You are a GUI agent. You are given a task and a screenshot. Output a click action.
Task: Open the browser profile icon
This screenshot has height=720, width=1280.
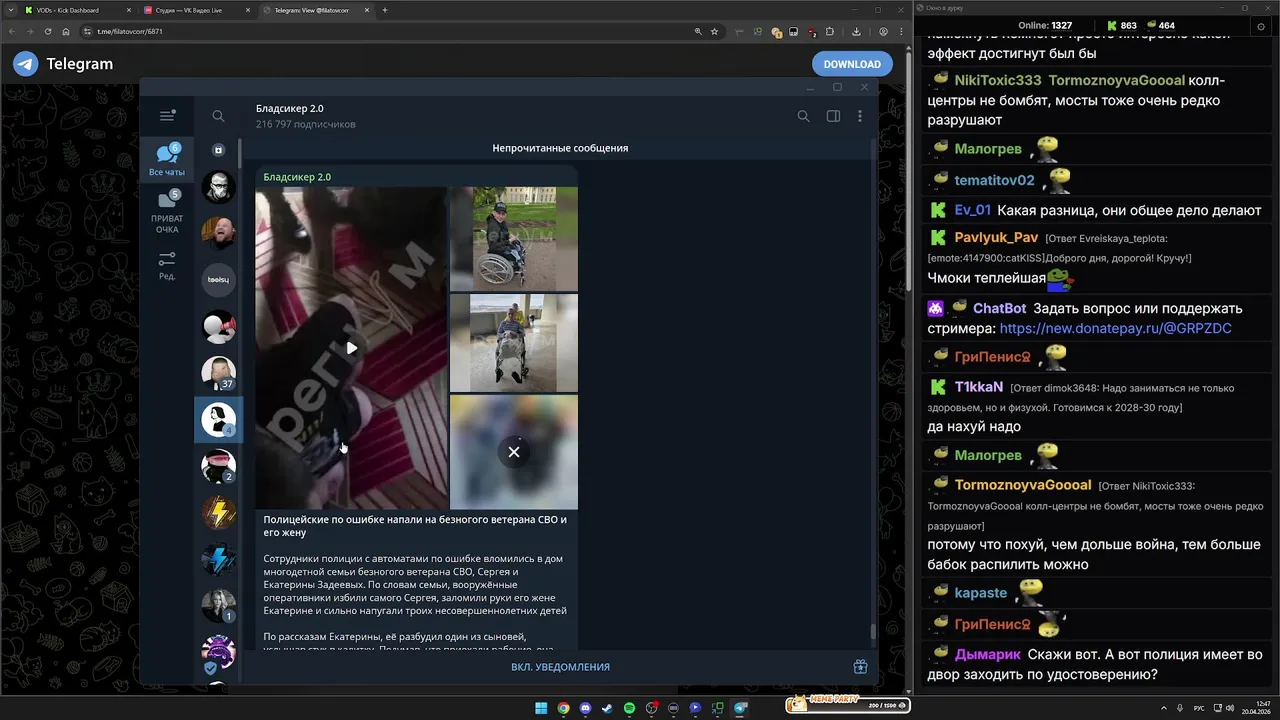tap(883, 31)
